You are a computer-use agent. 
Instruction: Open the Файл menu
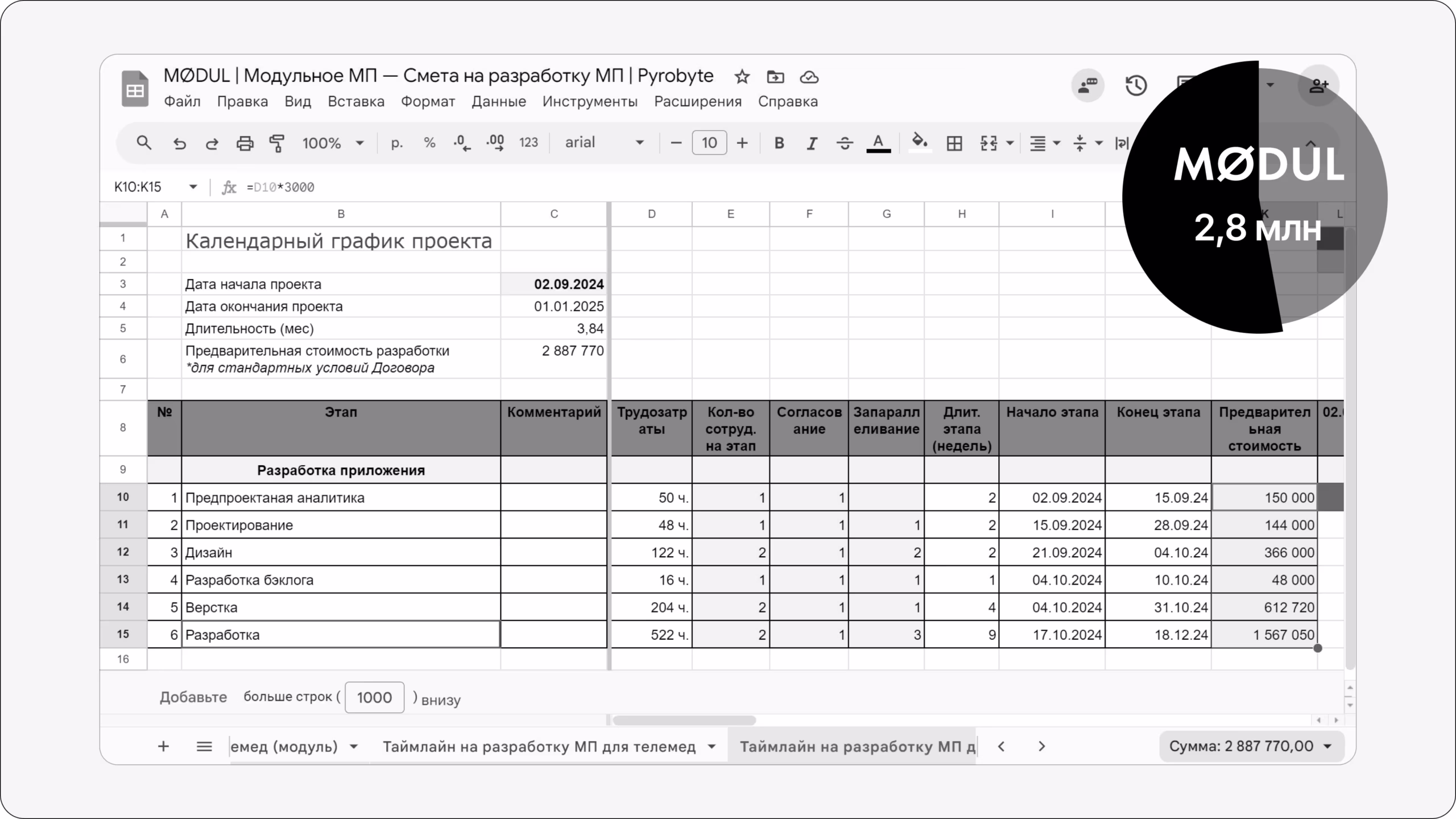click(182, 102)
